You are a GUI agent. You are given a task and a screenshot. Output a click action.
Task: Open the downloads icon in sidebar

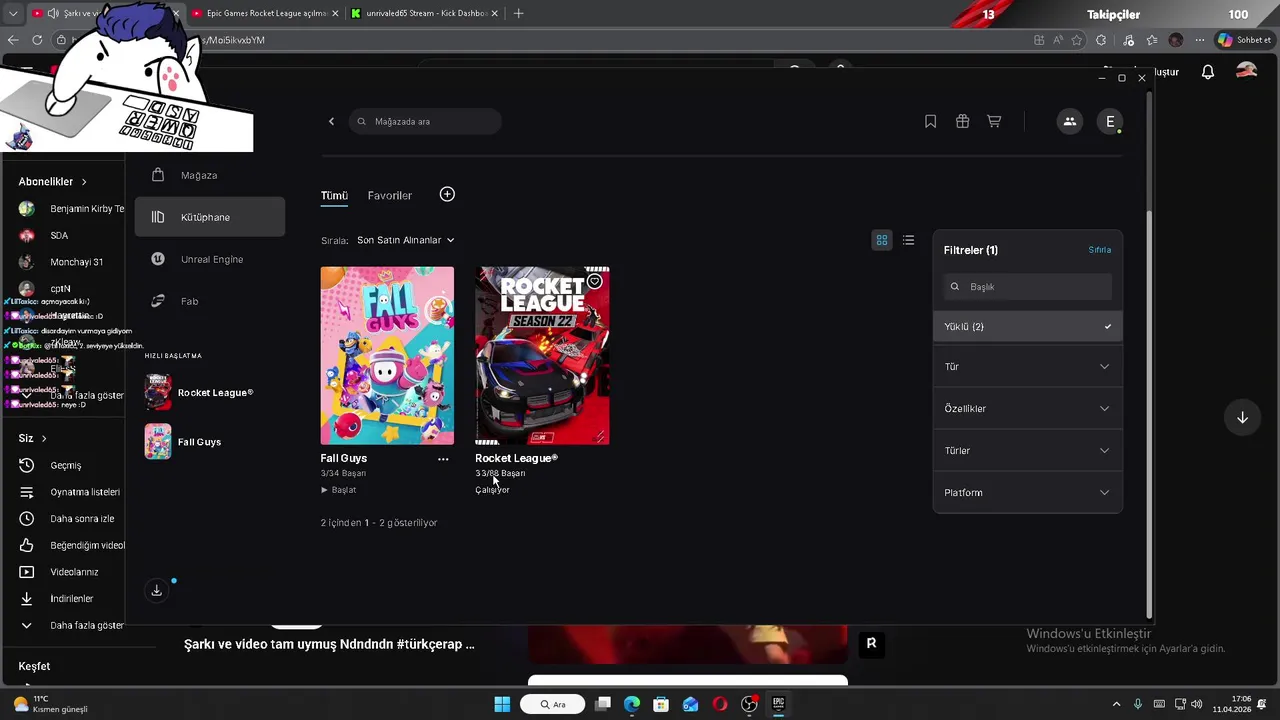(x=156, y=591)
